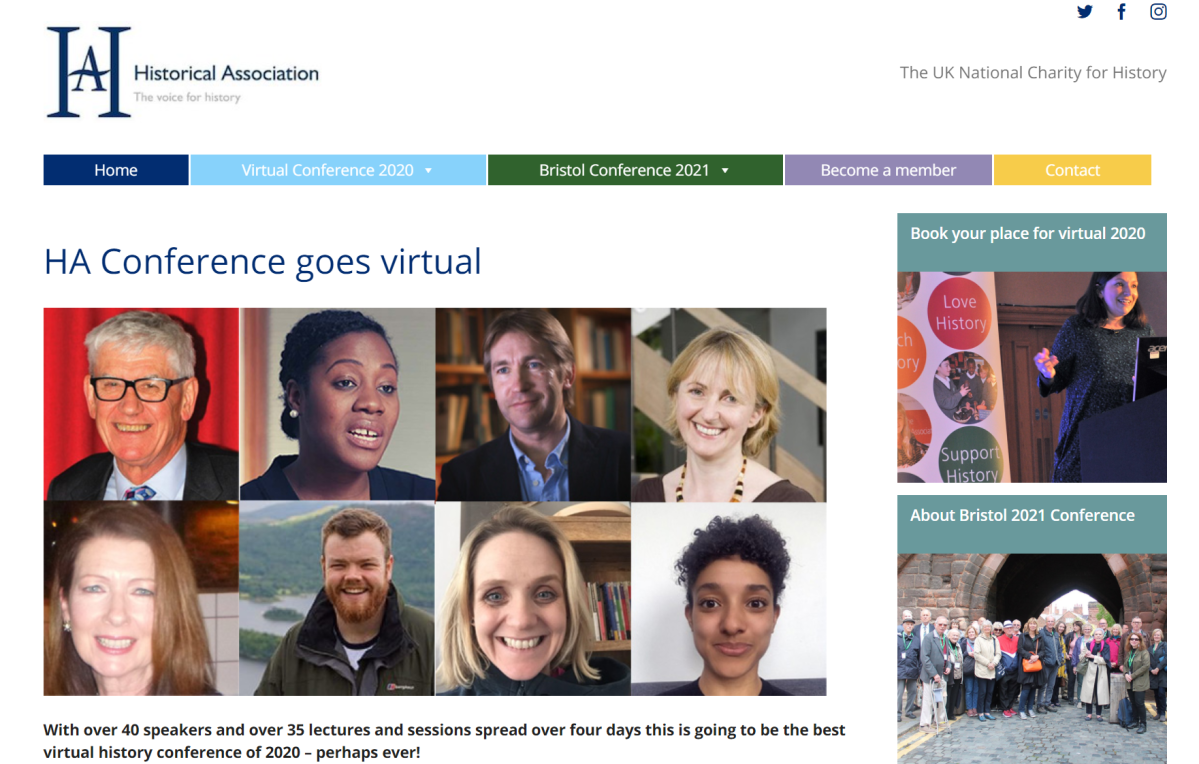Click the Historical Association logo
The width and height of the screenshot is (1199, 764).
pos(181,70)
